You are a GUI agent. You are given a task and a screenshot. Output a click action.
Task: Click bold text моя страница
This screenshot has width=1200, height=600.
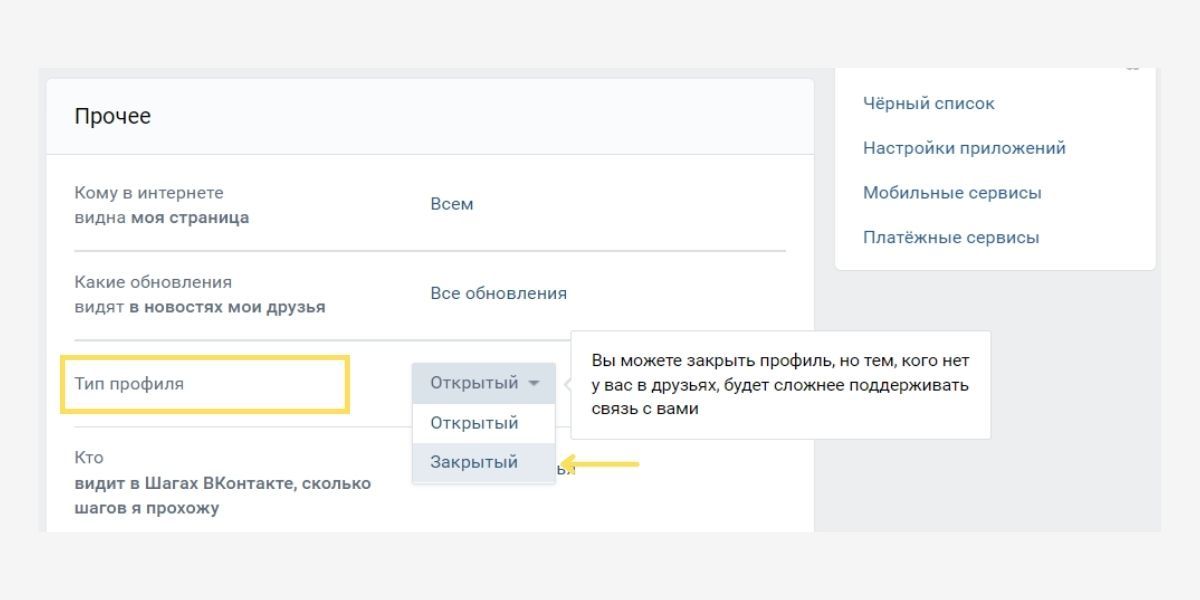190,218
